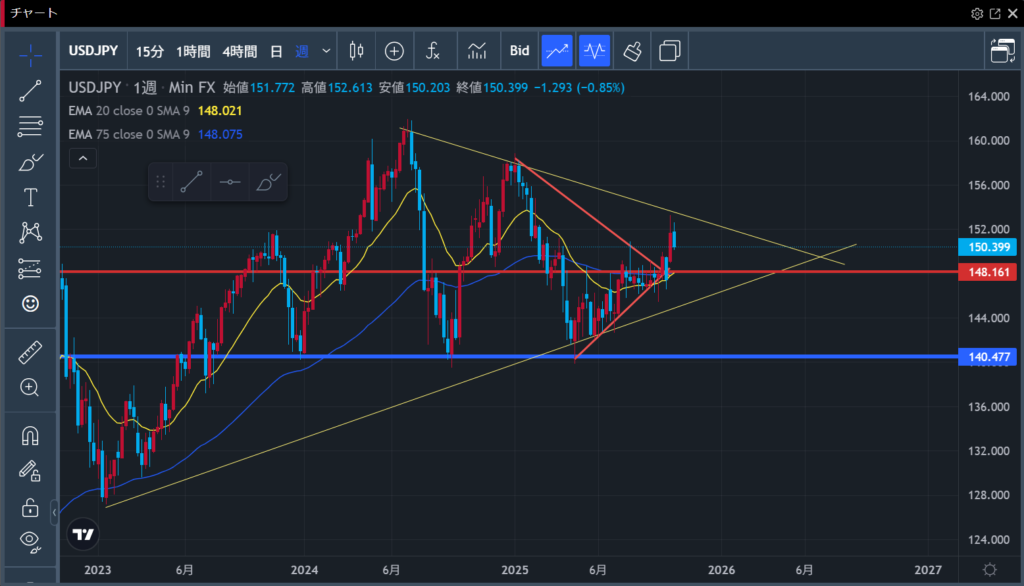This screenshot has height=586, width=1024.
Task: Toggle magnet mode for drawings
Action: (30, 436)
